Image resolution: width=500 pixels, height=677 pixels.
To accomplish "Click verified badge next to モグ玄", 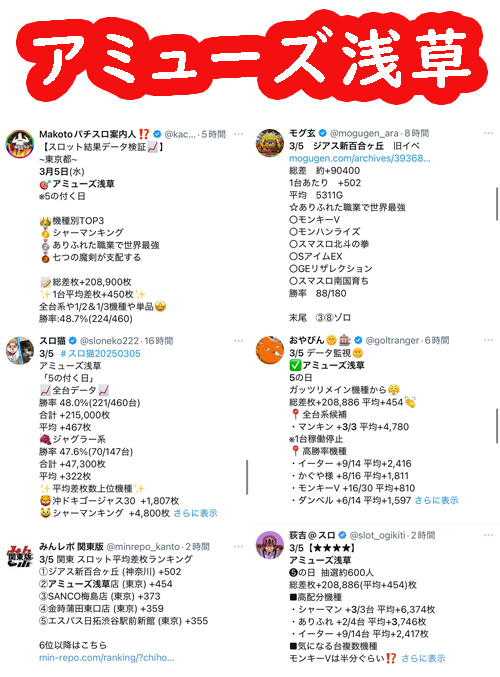I will click(323, 133).
